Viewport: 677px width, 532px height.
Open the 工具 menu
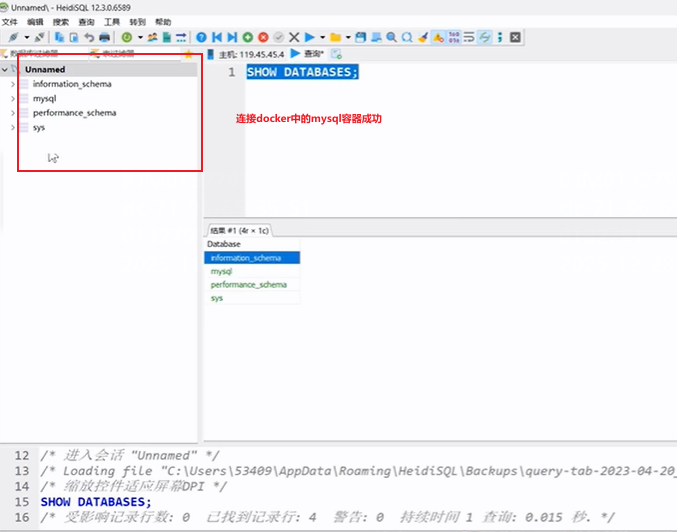coord(112,22)
